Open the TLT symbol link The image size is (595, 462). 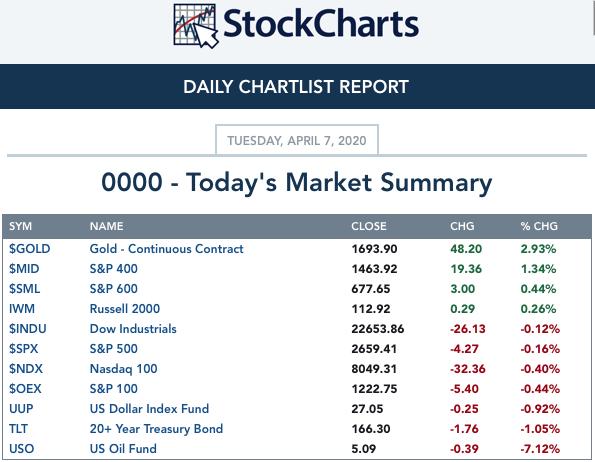click(x=18, y=429)
